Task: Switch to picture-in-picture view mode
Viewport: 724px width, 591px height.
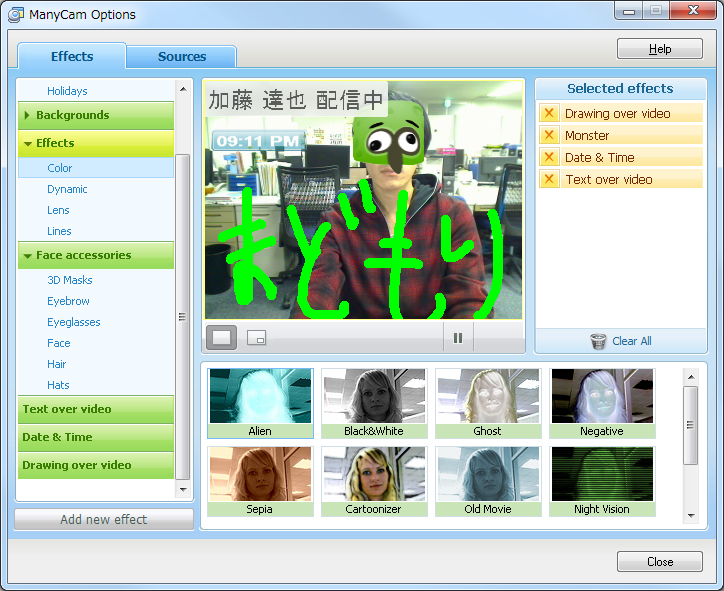Action: (x=256, y=338)
